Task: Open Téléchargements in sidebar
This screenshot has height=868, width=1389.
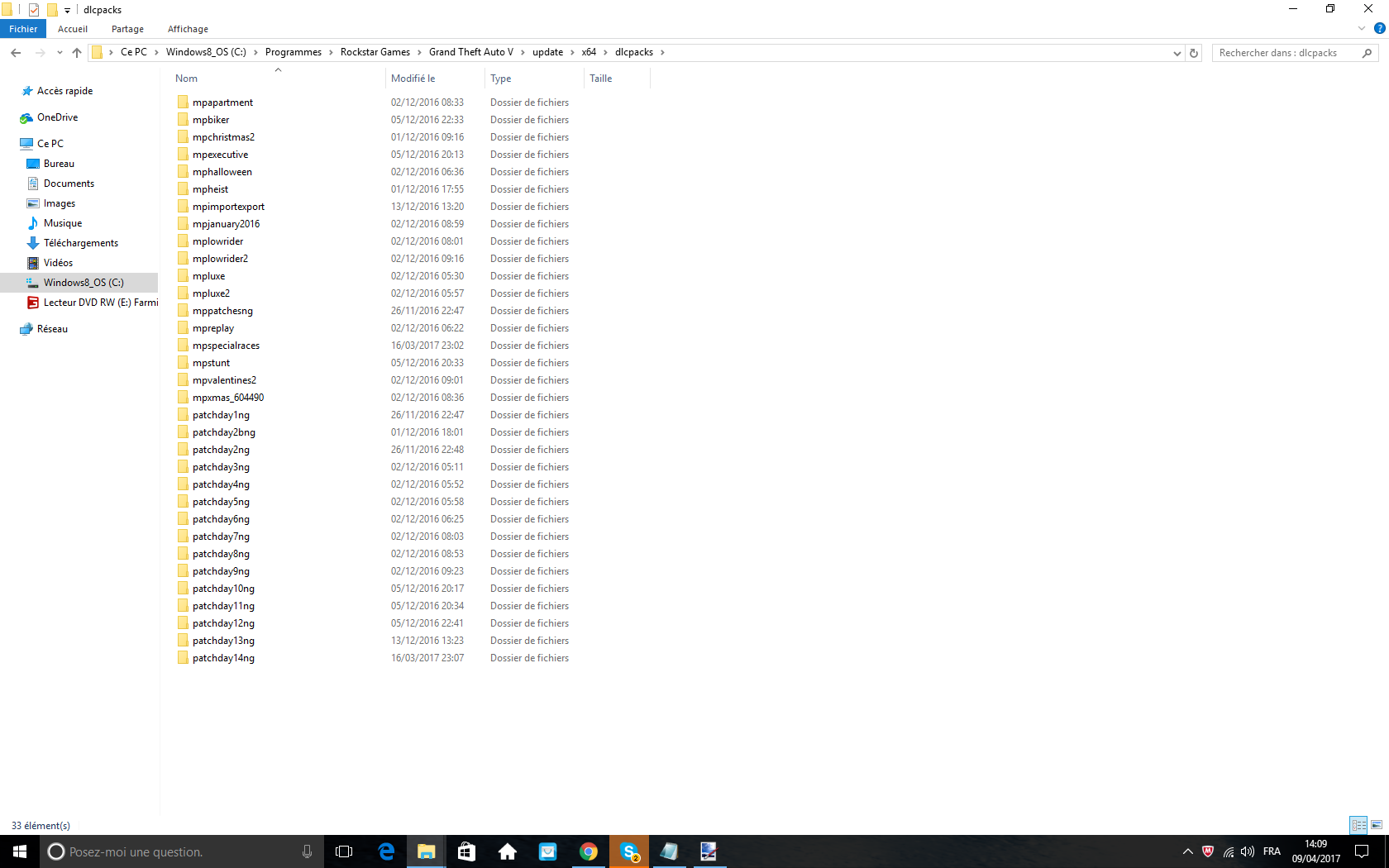Action: 81,243
